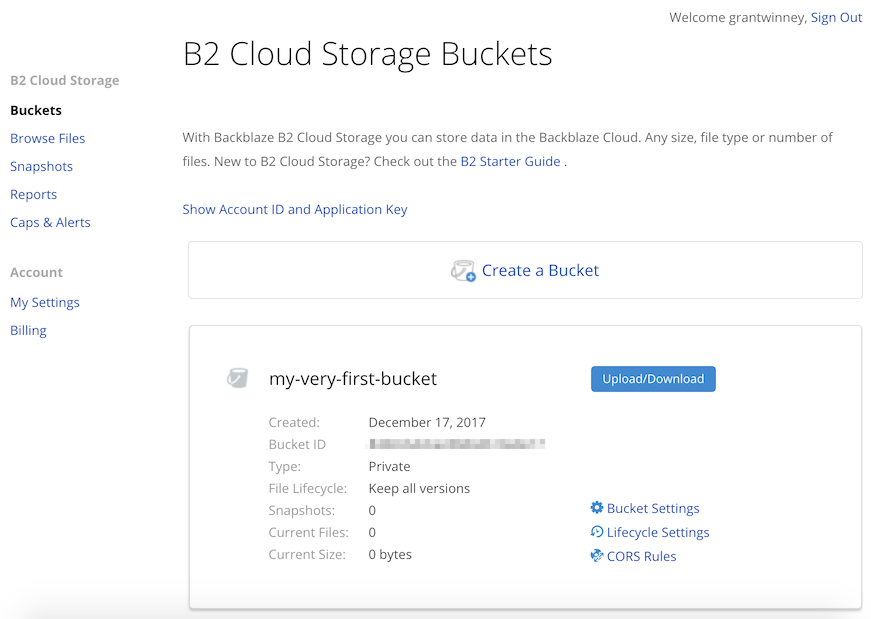Click the 0 bytes current size value

click(390, 555)
